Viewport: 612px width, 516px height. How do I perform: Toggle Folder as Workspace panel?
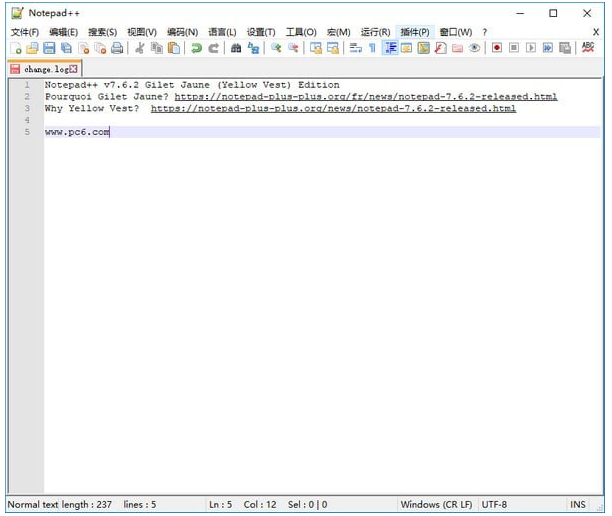click(457, 48)
